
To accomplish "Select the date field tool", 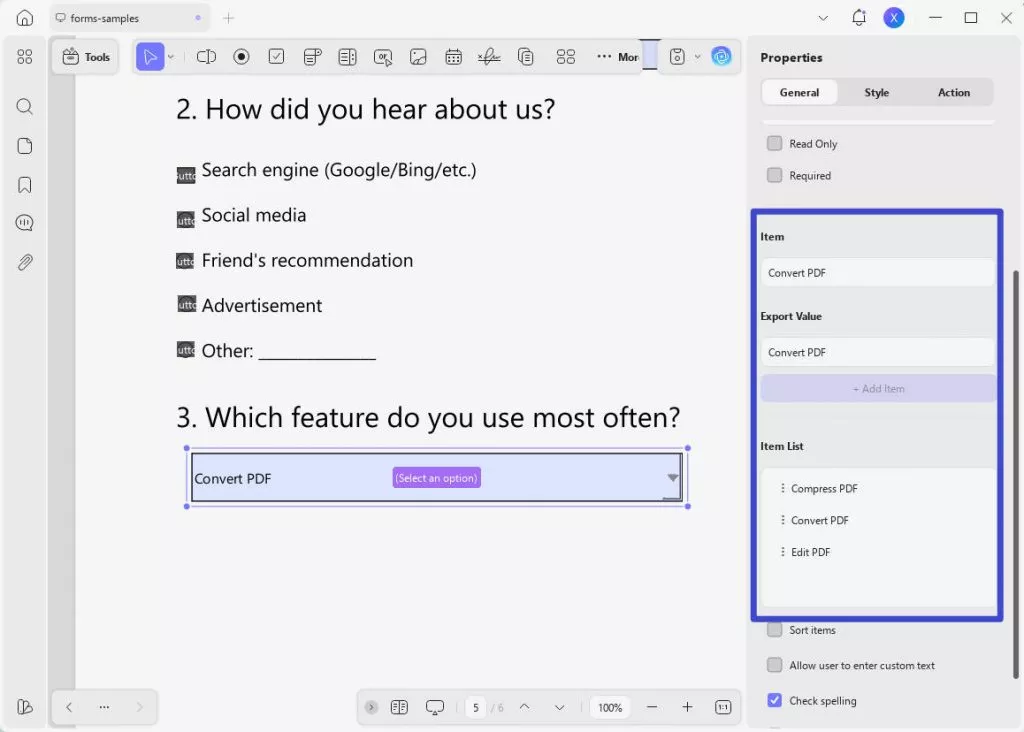I will 453,57.
